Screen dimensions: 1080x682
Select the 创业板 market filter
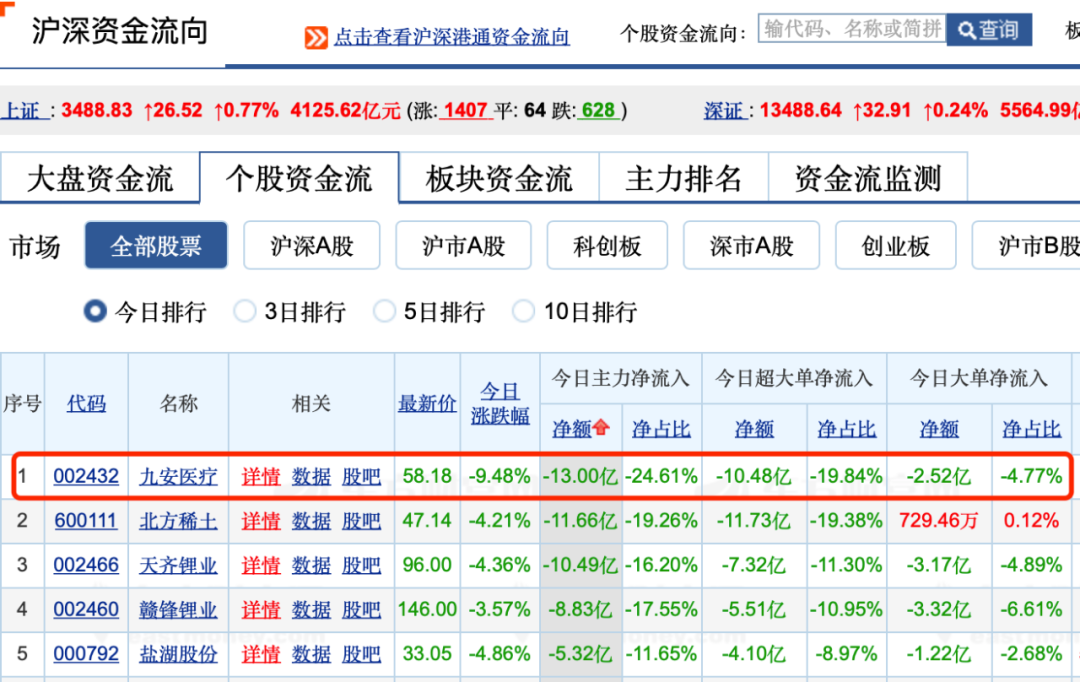[x=895, y=245]
